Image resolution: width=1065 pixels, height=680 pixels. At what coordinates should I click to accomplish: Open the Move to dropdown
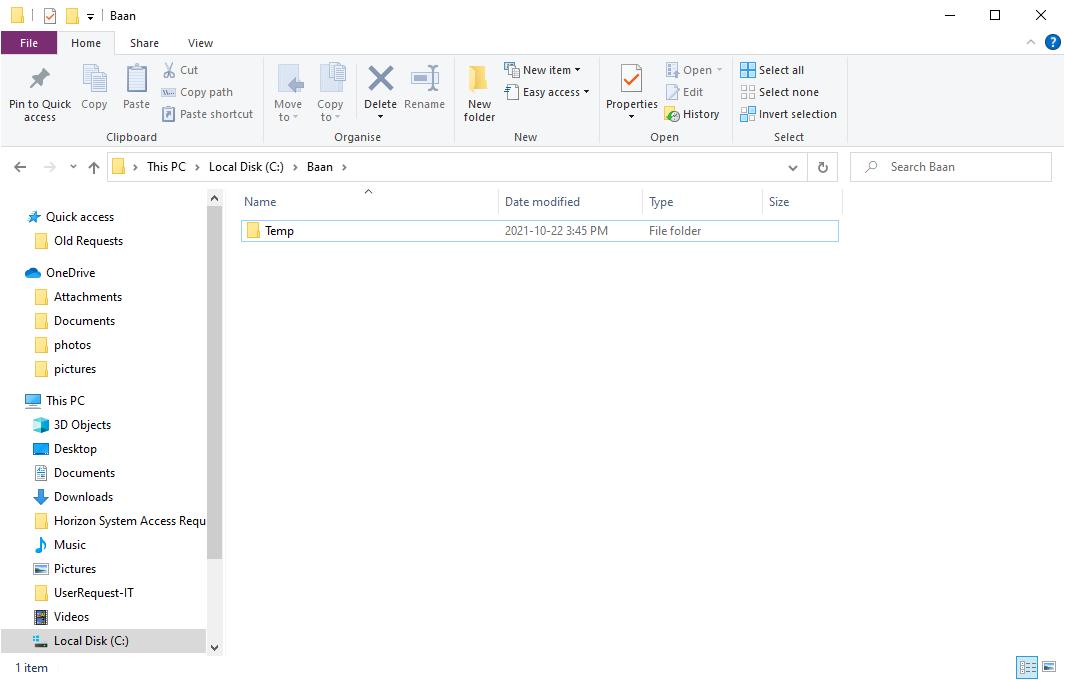(x=288, y=93)
